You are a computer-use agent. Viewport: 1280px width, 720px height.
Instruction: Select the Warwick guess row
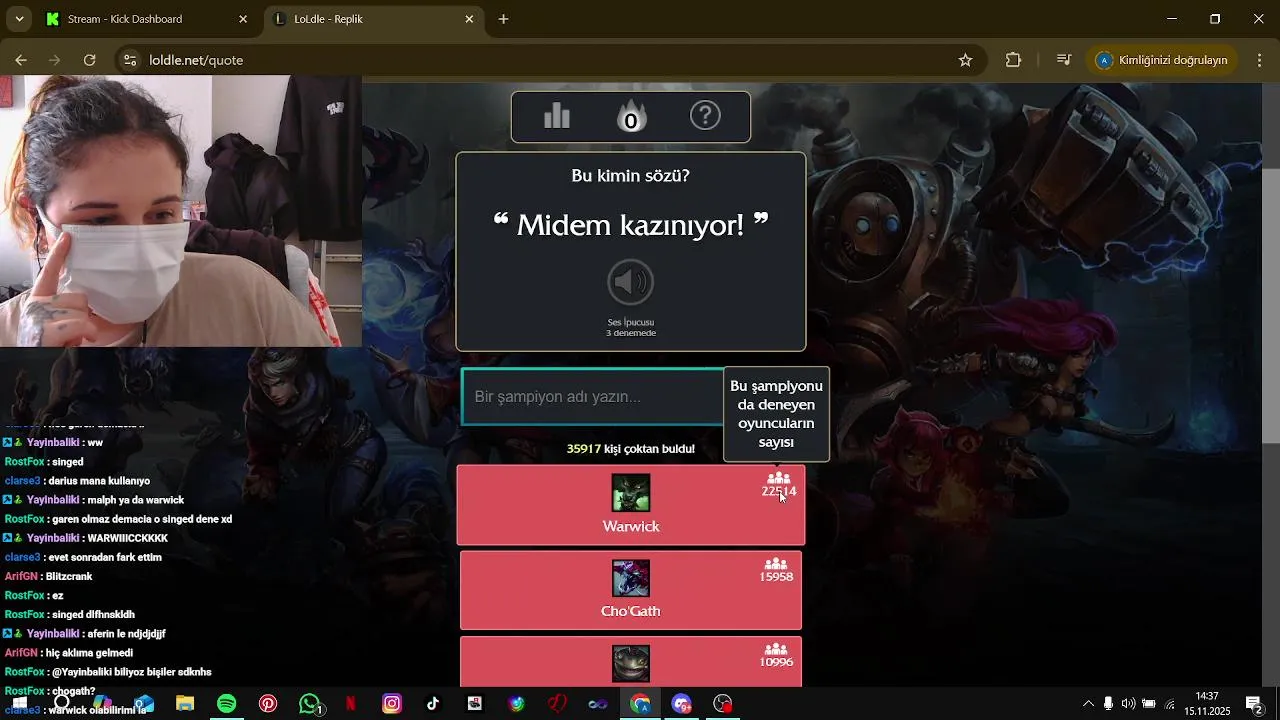point(631,505)
